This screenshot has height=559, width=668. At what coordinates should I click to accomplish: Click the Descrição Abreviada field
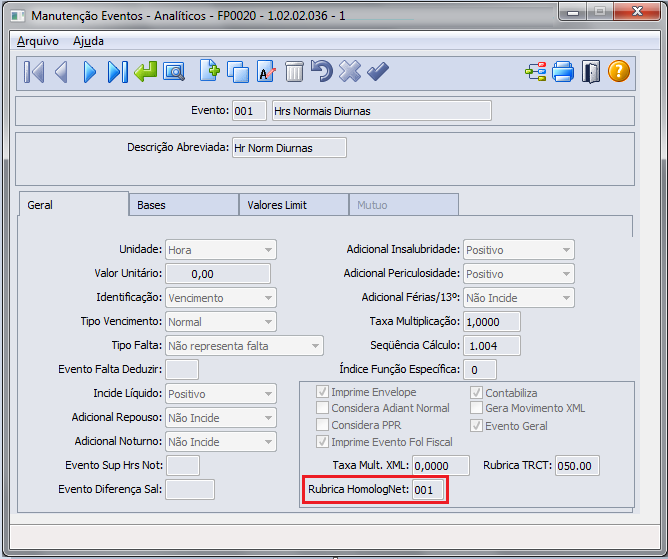289,147
